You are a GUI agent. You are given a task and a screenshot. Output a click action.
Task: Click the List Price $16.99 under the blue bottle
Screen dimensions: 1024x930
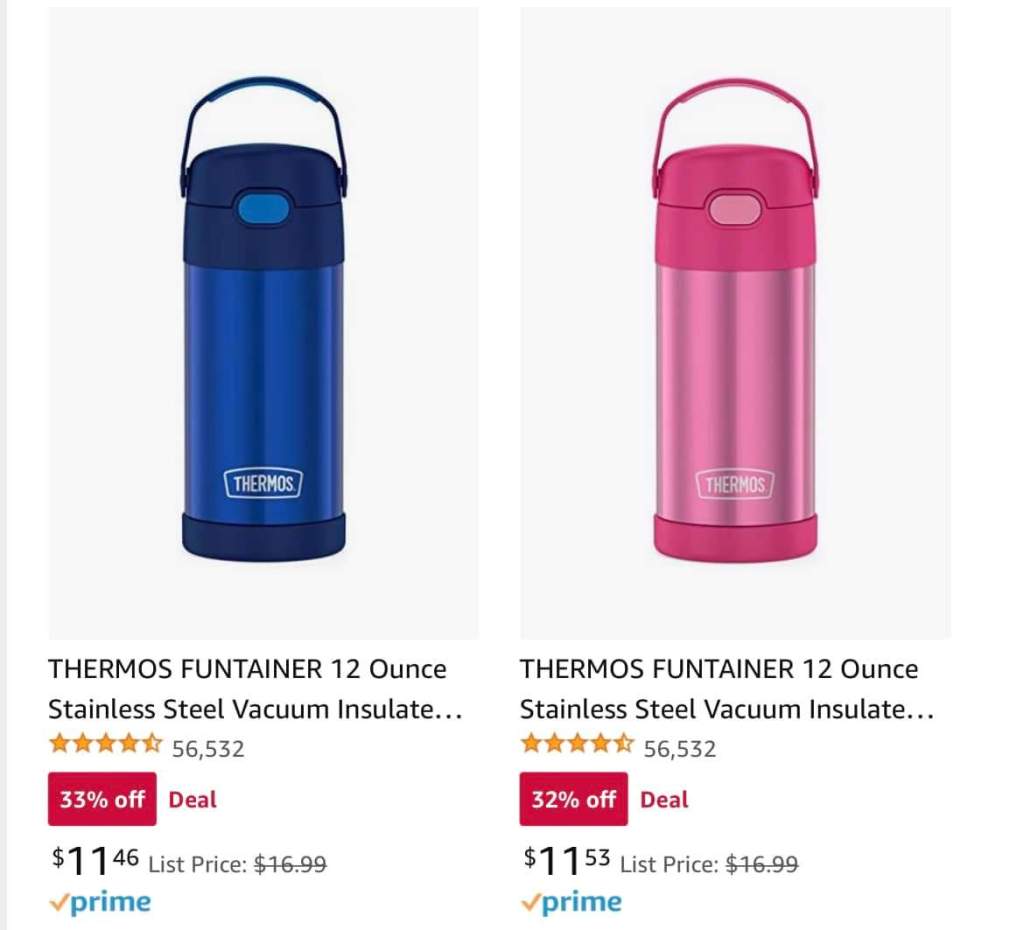click(237, 864)
